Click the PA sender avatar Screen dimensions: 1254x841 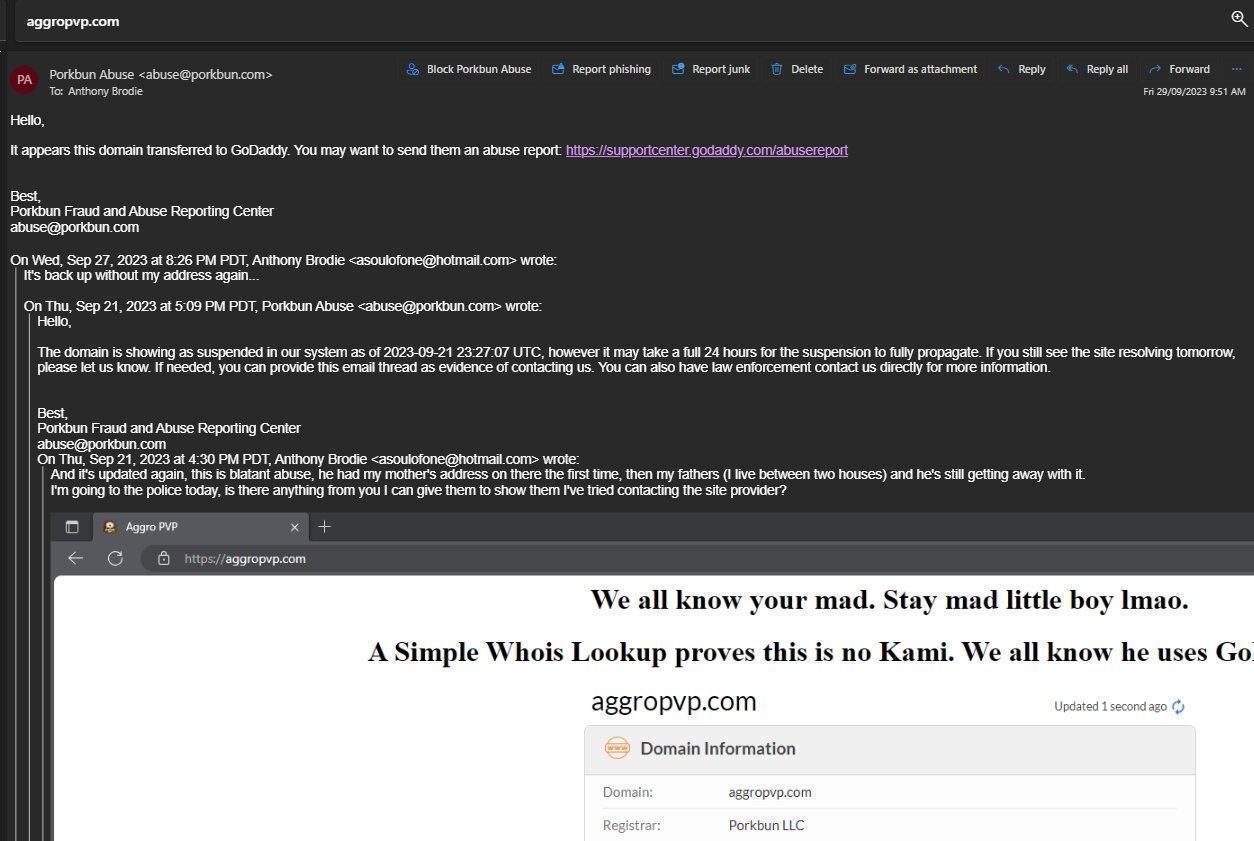click(24, 80)
